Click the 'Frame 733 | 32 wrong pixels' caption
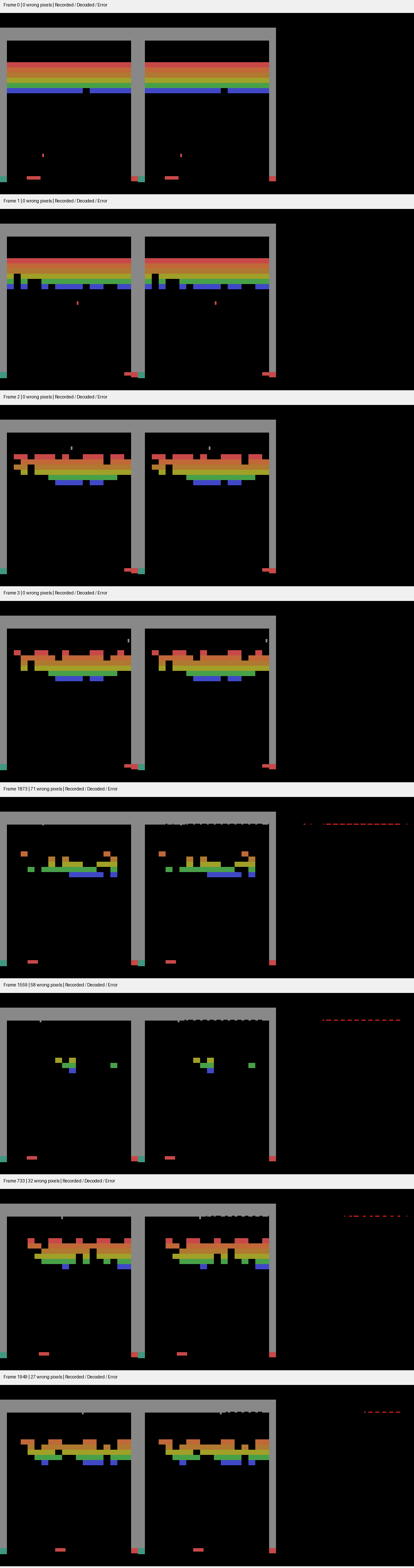This screenshot has height=1568, width=414. tap(59, 1181)
